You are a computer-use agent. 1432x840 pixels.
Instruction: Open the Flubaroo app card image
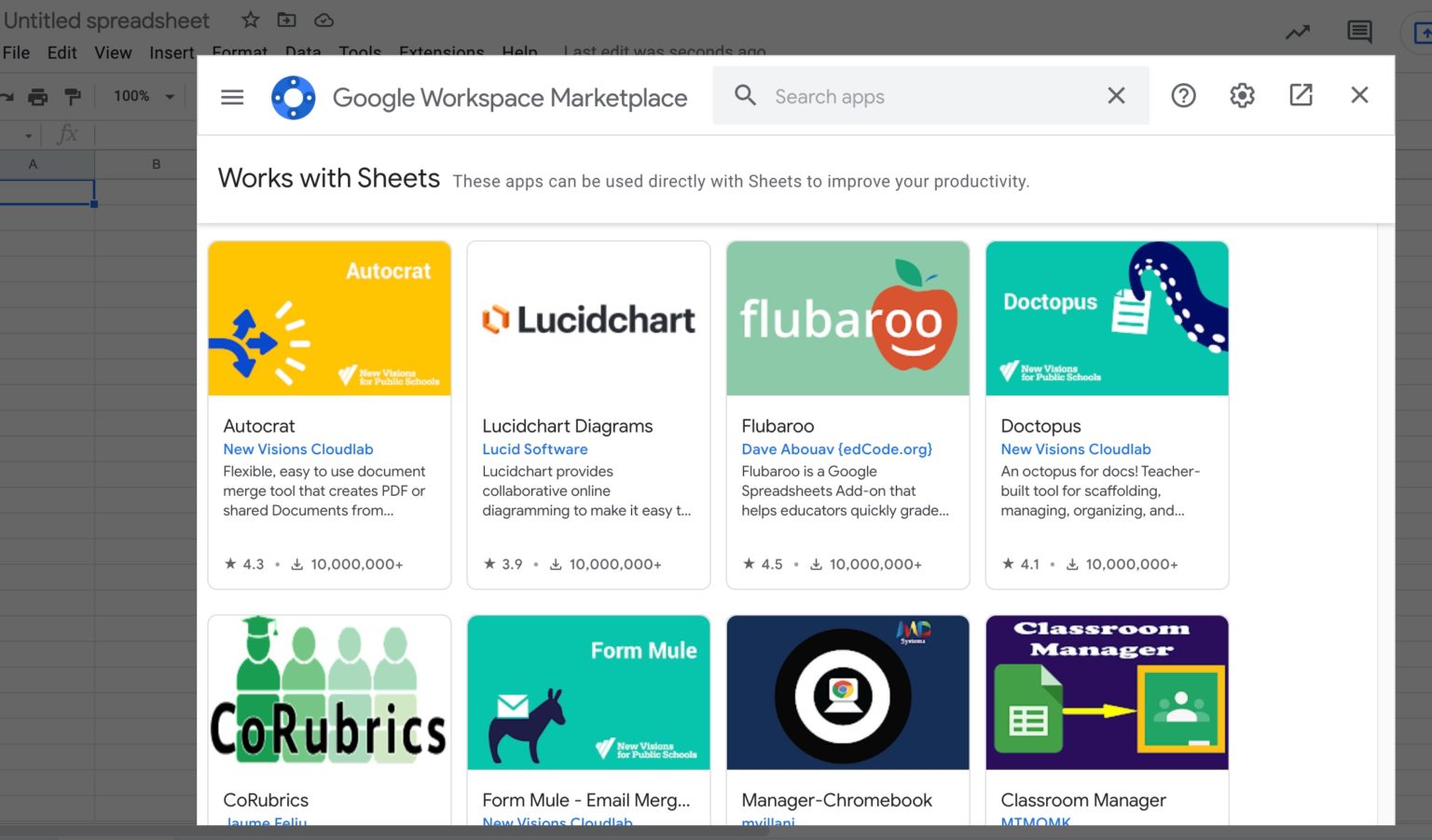tap(847, 319)
